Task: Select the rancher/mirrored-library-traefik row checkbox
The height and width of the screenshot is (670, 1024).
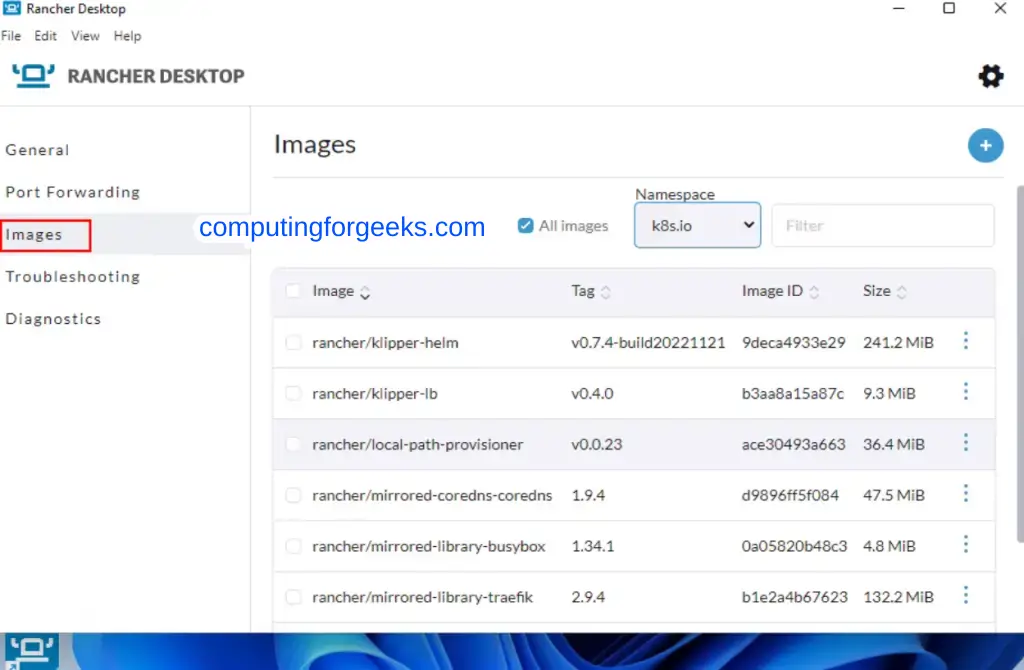Action: click(x=293, y=598)
